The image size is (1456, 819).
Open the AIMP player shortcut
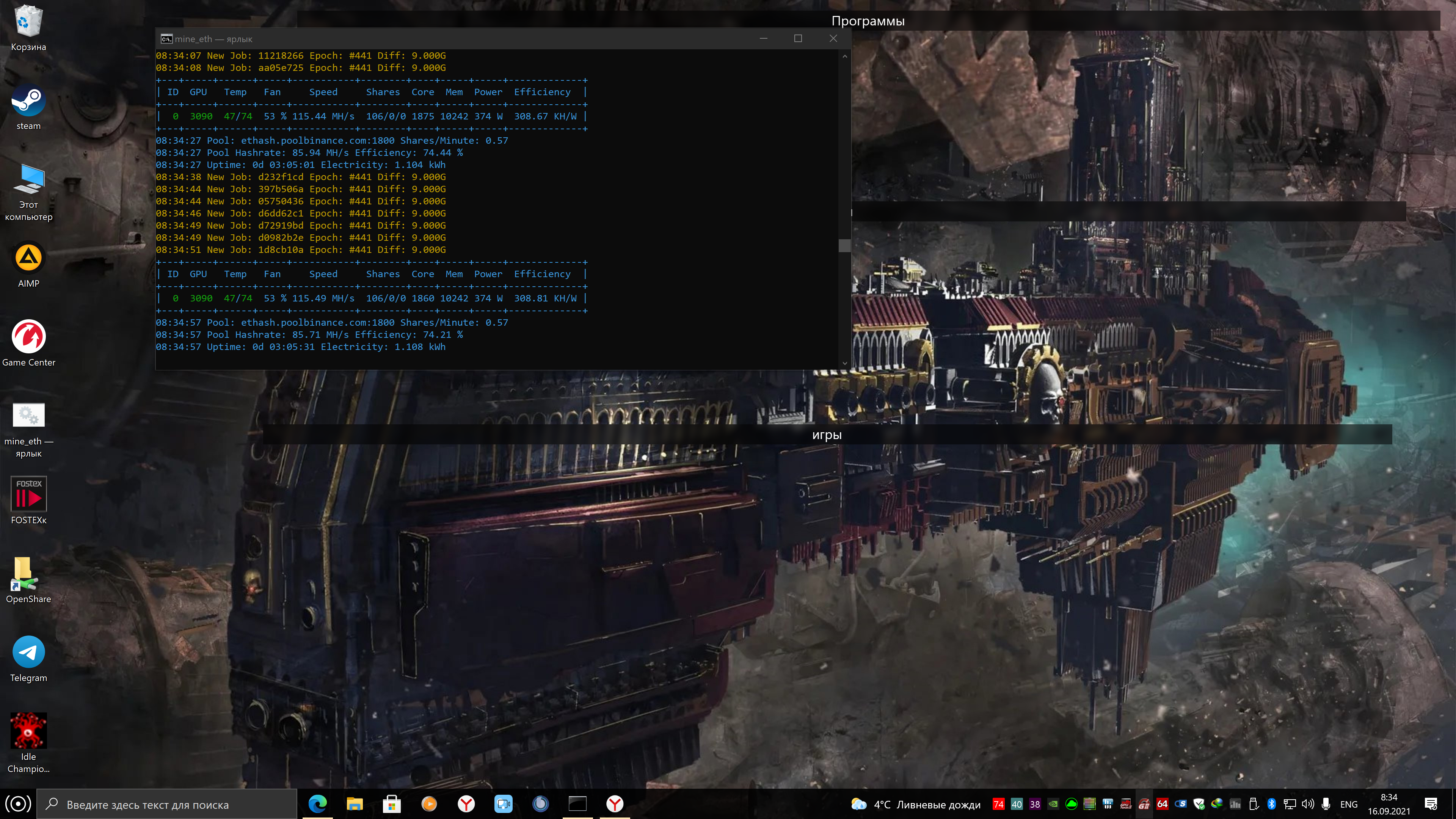pos(28,259)
